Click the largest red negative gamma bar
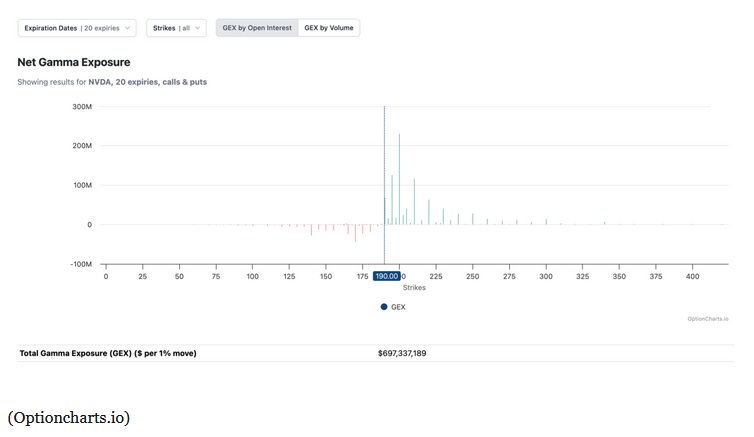 [355, 233]
